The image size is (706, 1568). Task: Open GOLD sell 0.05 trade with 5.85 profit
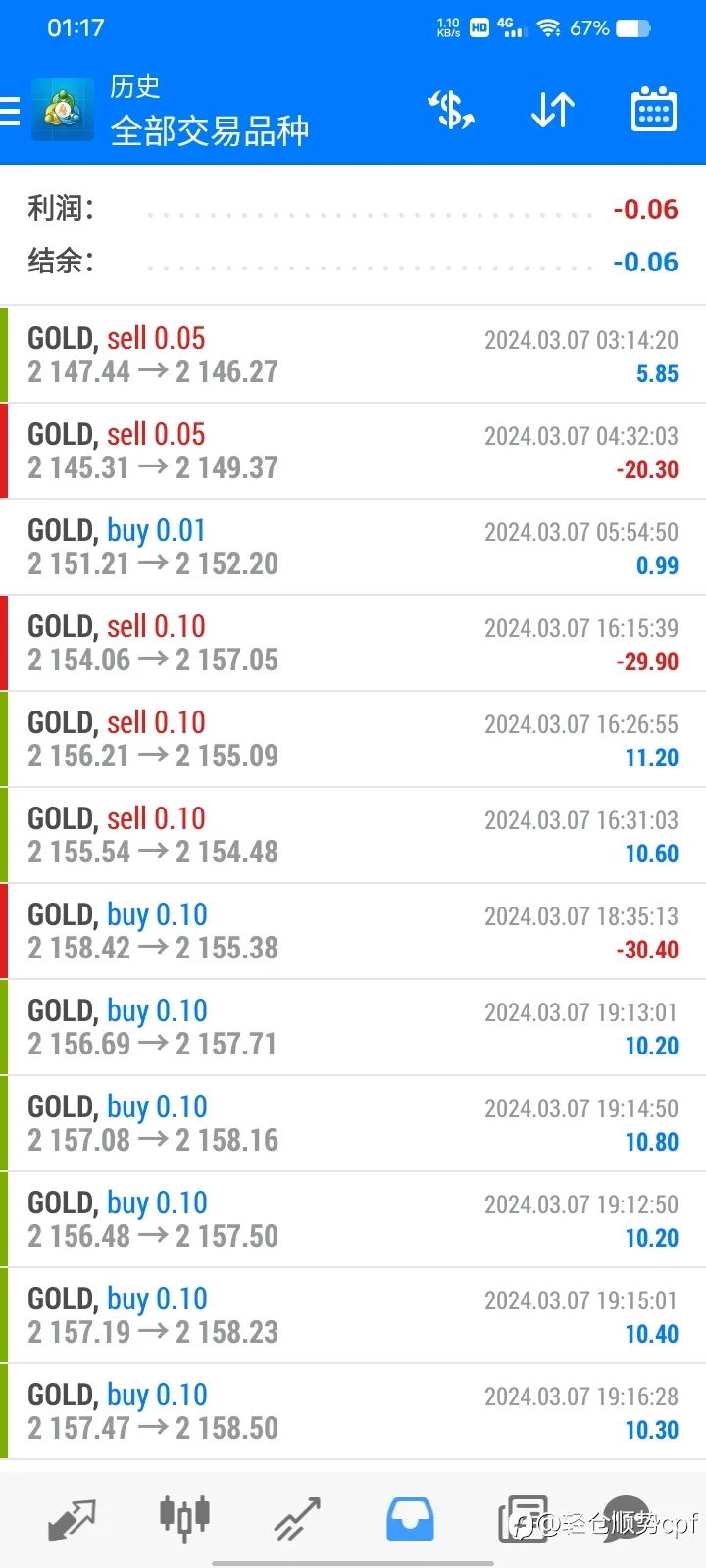click(353, 355)
